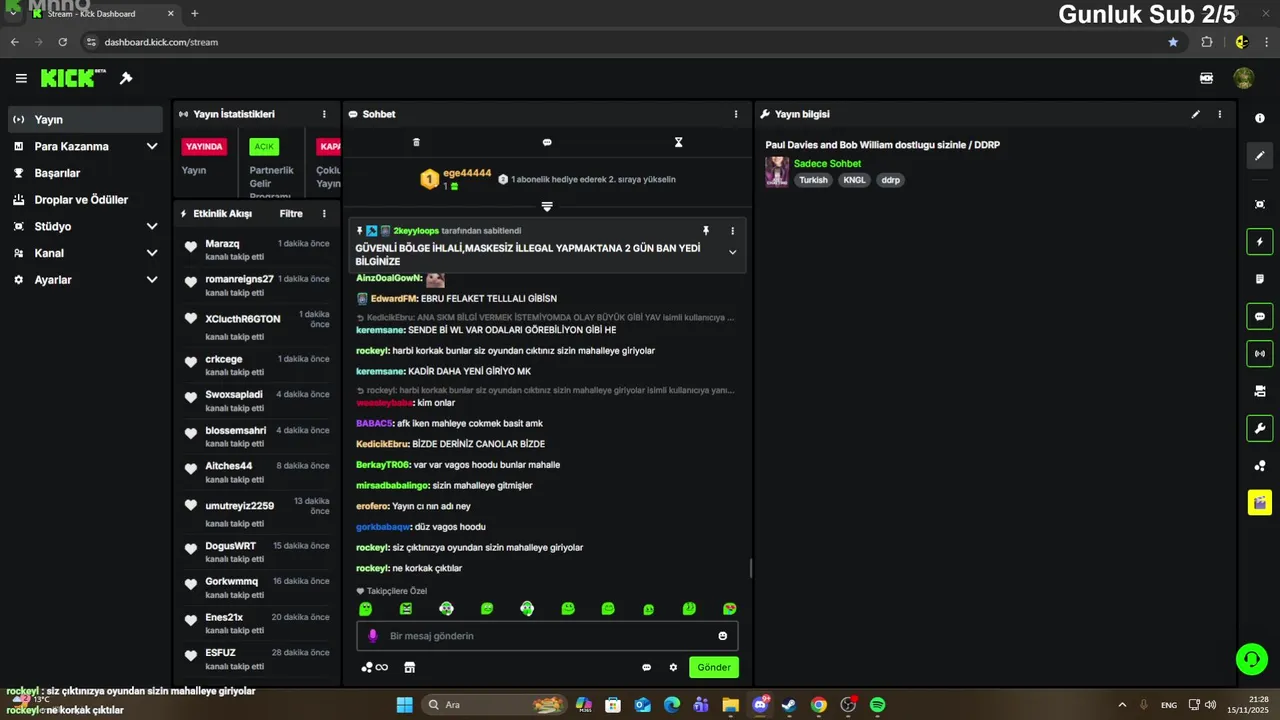Screen dimensions: 1280x720
Task: Click the Sadece Sohbet category link
Action: [827, 163]
